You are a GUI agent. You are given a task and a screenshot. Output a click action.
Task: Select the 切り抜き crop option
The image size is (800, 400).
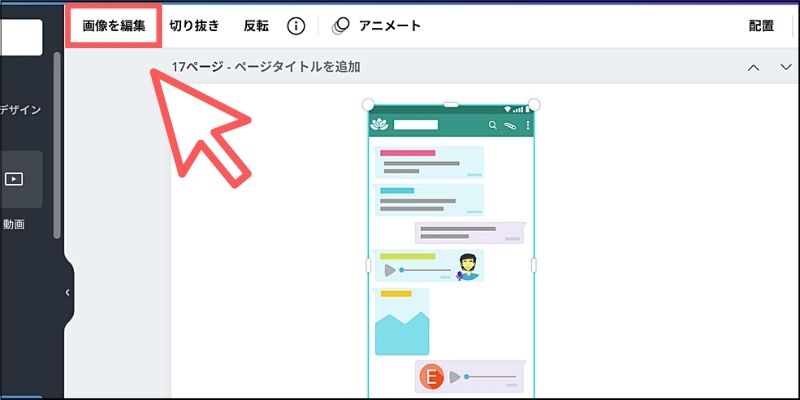click(194, 26)
